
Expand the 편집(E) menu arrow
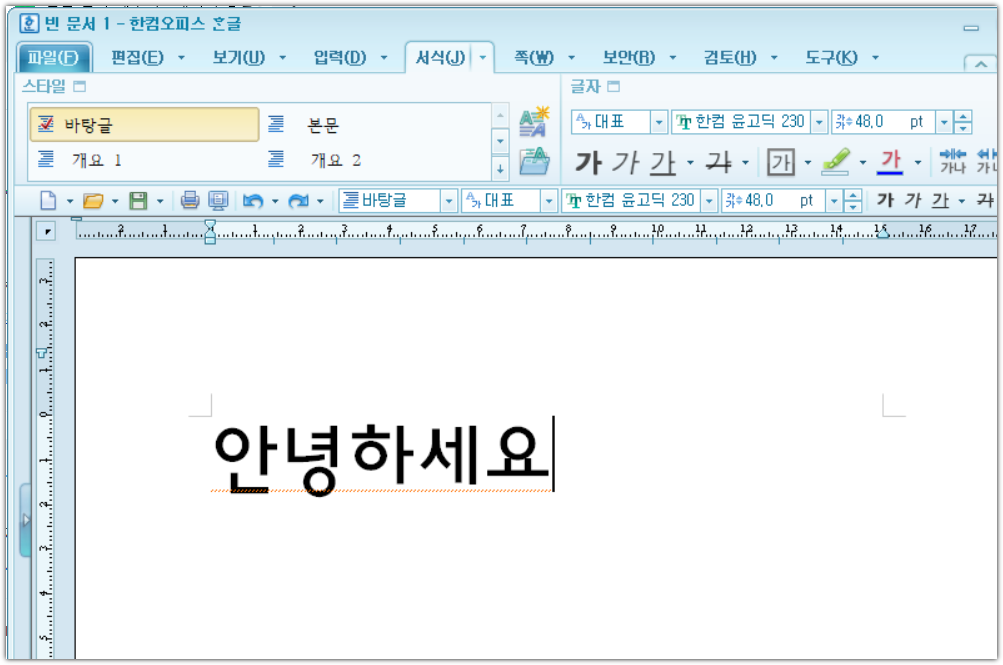coord(182,58)
